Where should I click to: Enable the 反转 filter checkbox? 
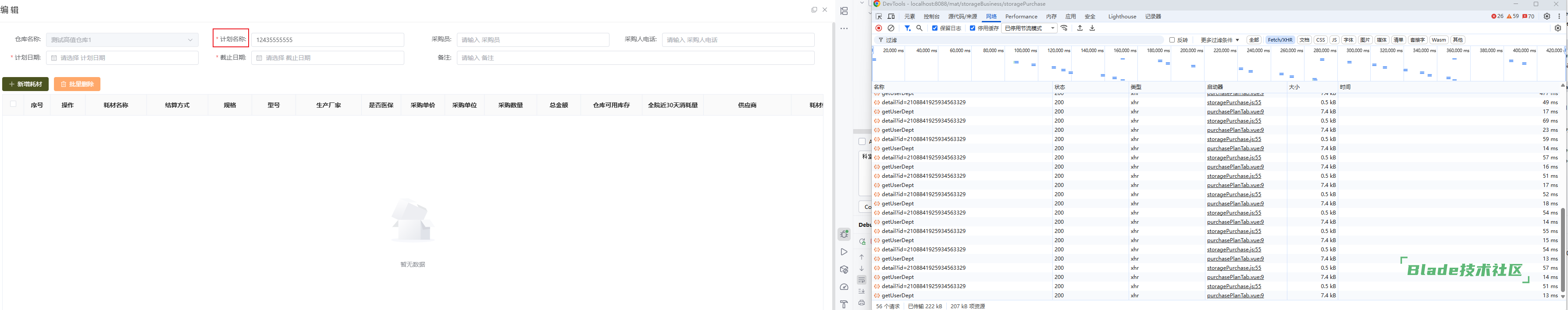coord(1172,40)
